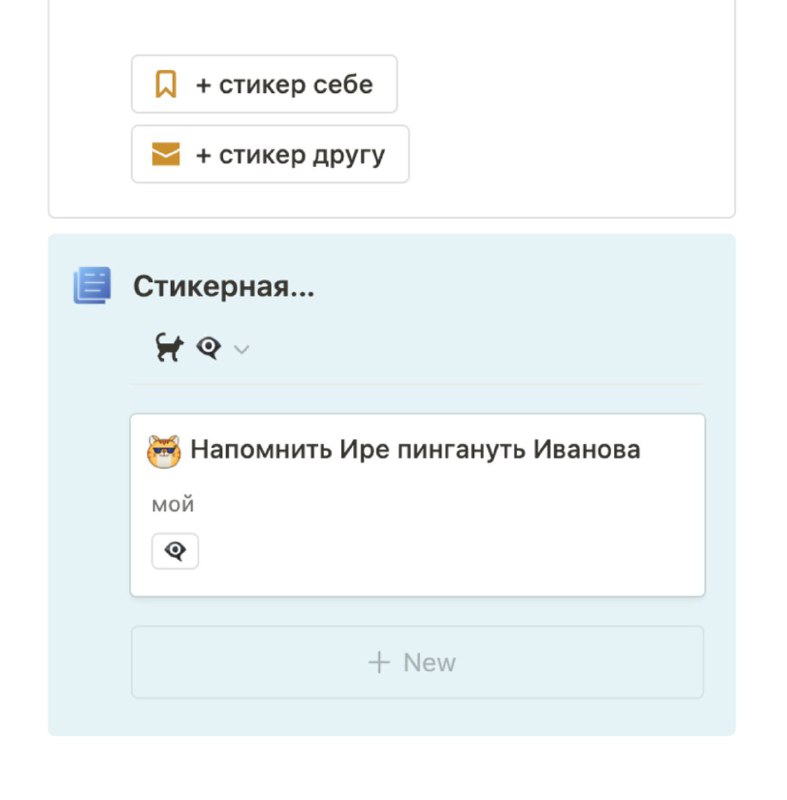787x800 pixels.
Task: Click the light-blue callout background below New
Action: click(392, 717)
